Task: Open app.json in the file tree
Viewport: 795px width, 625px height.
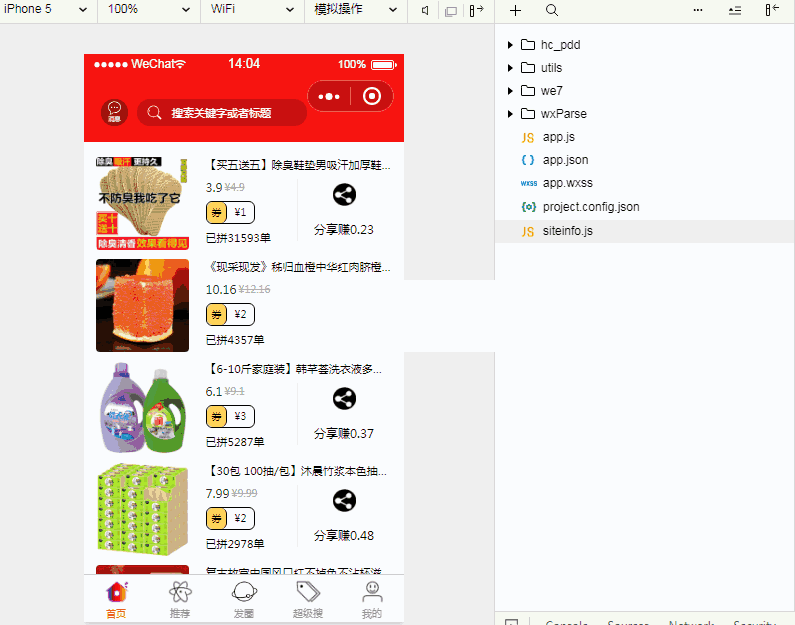Action: coord(565,160)
